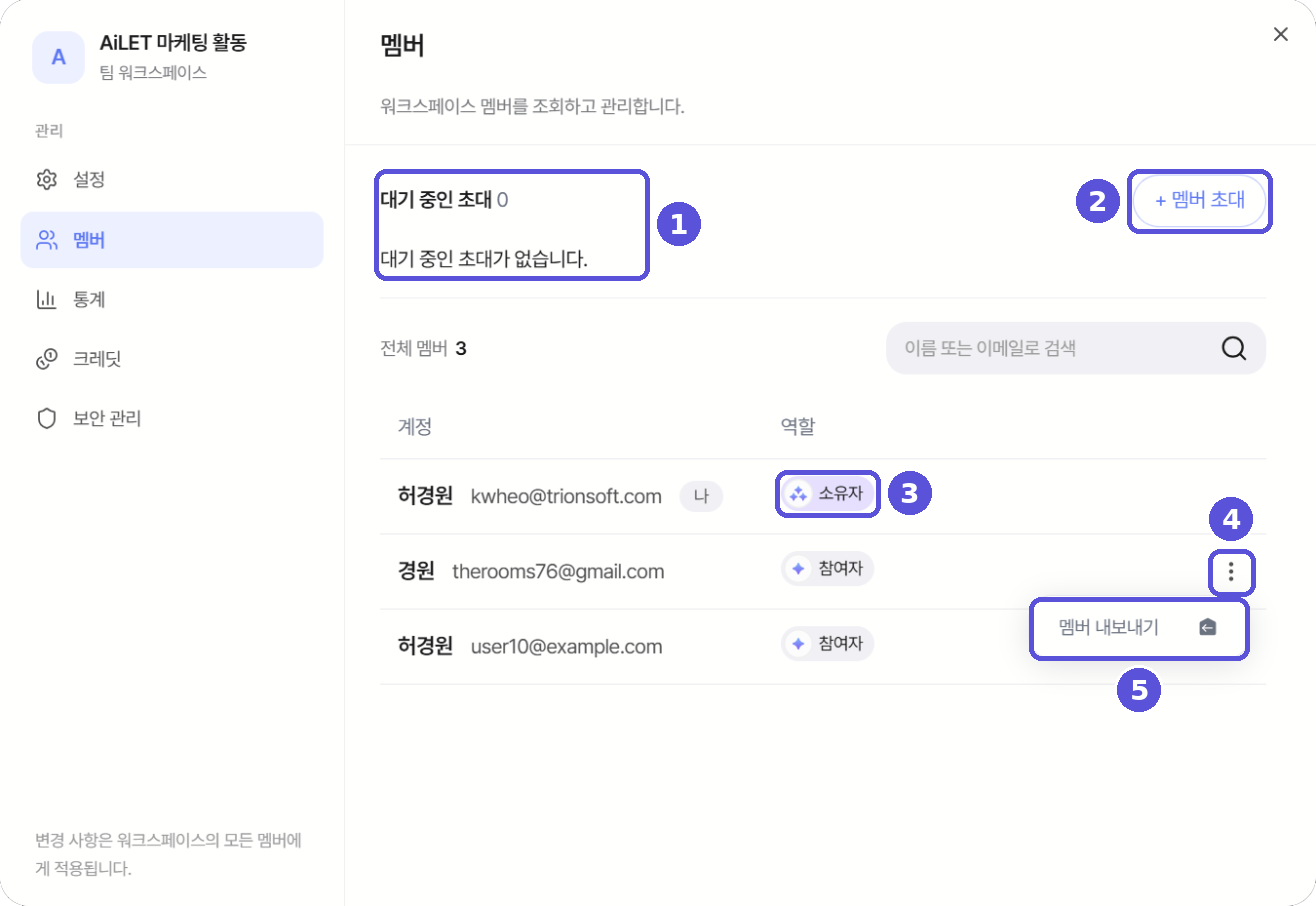
Task: Go to 설정 menu item
Action: pos(172,180)
